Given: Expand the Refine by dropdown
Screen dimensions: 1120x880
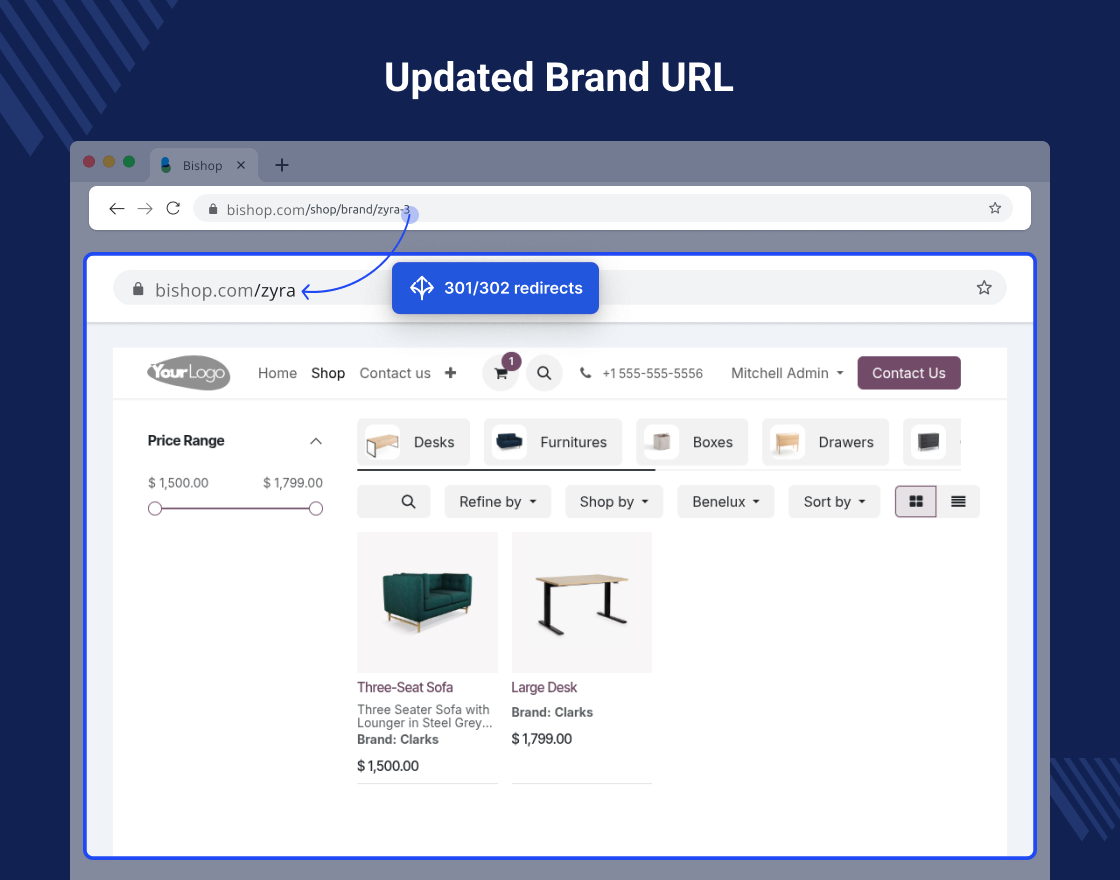Looking at the screenshot, I should tap(497, 501).
